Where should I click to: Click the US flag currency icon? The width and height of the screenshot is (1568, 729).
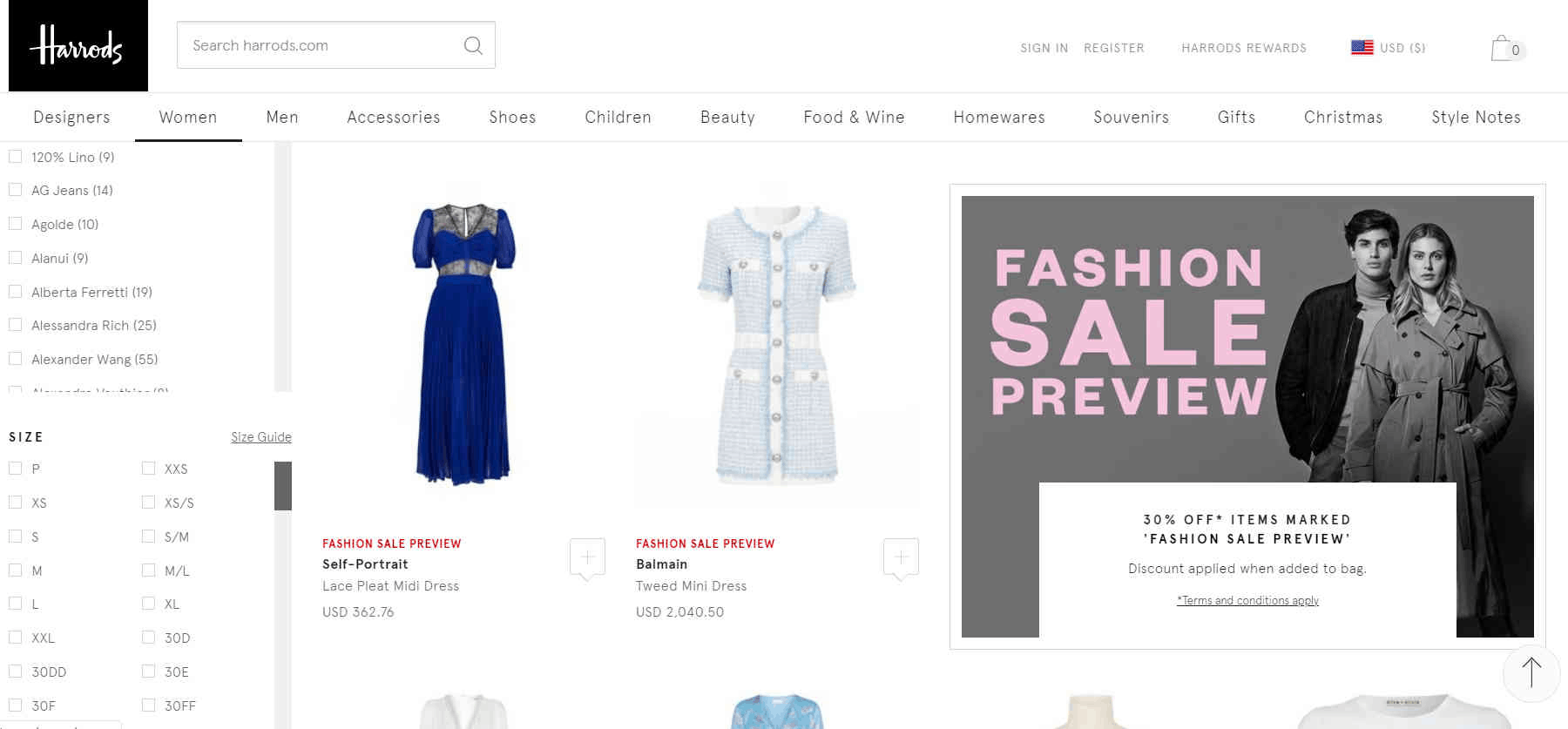tap(1362, 48)
